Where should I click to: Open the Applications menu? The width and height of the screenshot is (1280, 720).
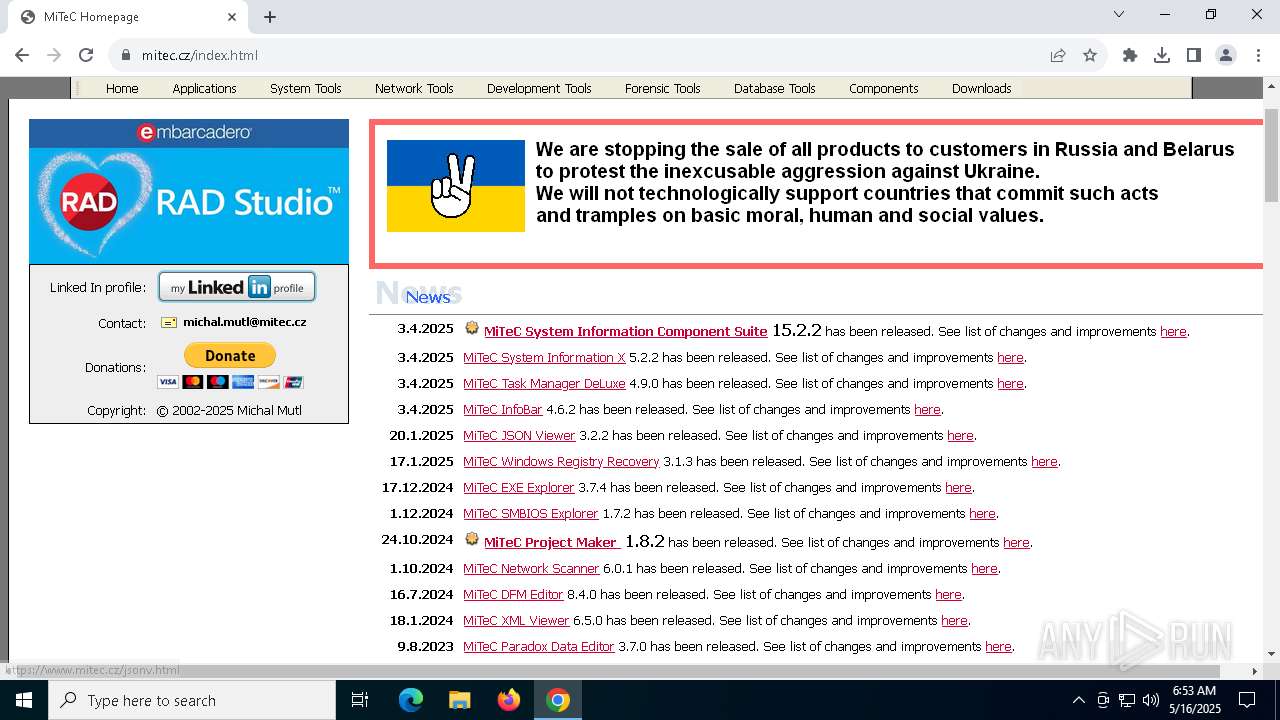tap(204, 88)
